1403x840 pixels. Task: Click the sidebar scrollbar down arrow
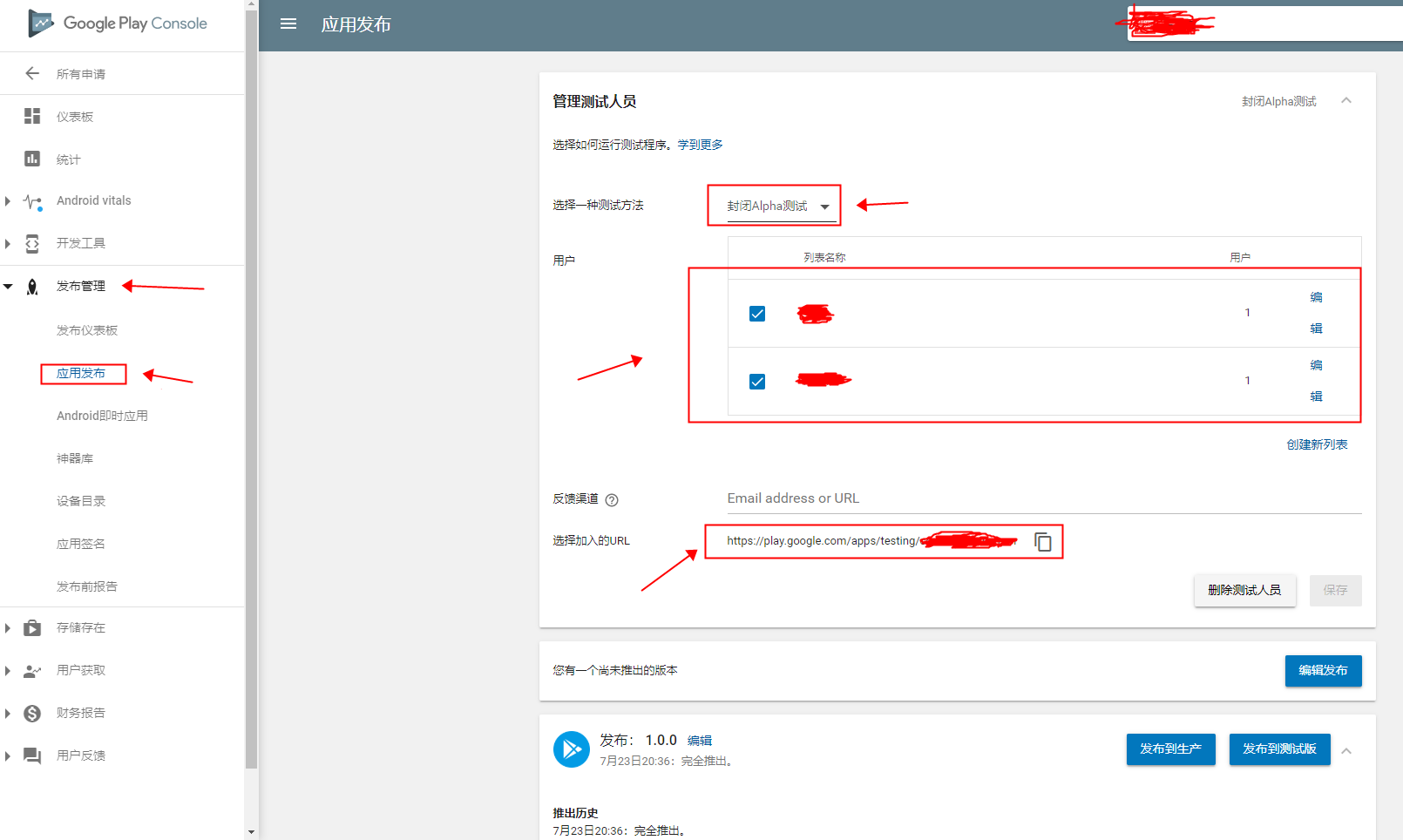click(x=251, y=832)
